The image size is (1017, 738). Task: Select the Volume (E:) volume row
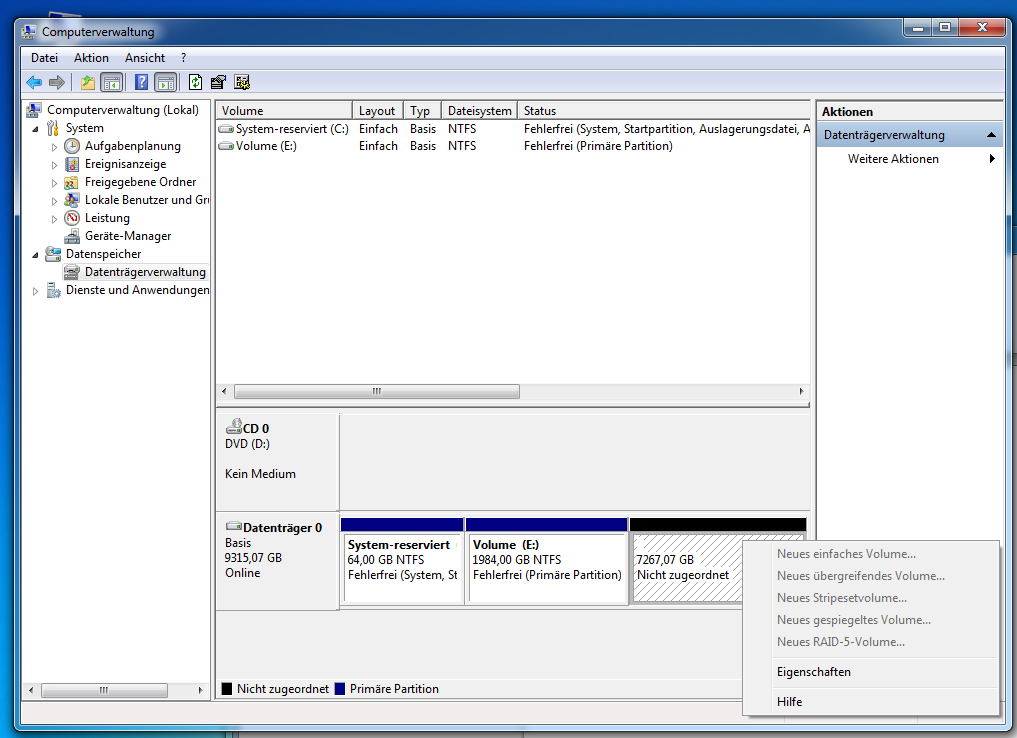(x=513, y=146)
